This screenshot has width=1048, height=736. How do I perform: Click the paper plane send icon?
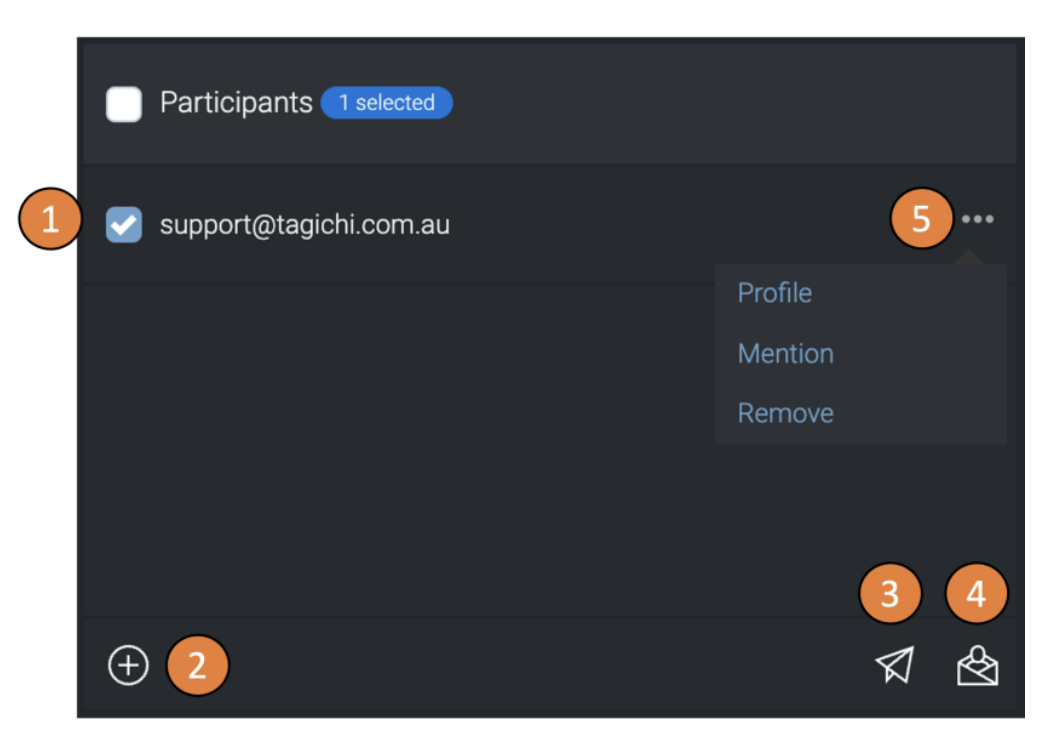pyautogui.click(x=895, y=665)
